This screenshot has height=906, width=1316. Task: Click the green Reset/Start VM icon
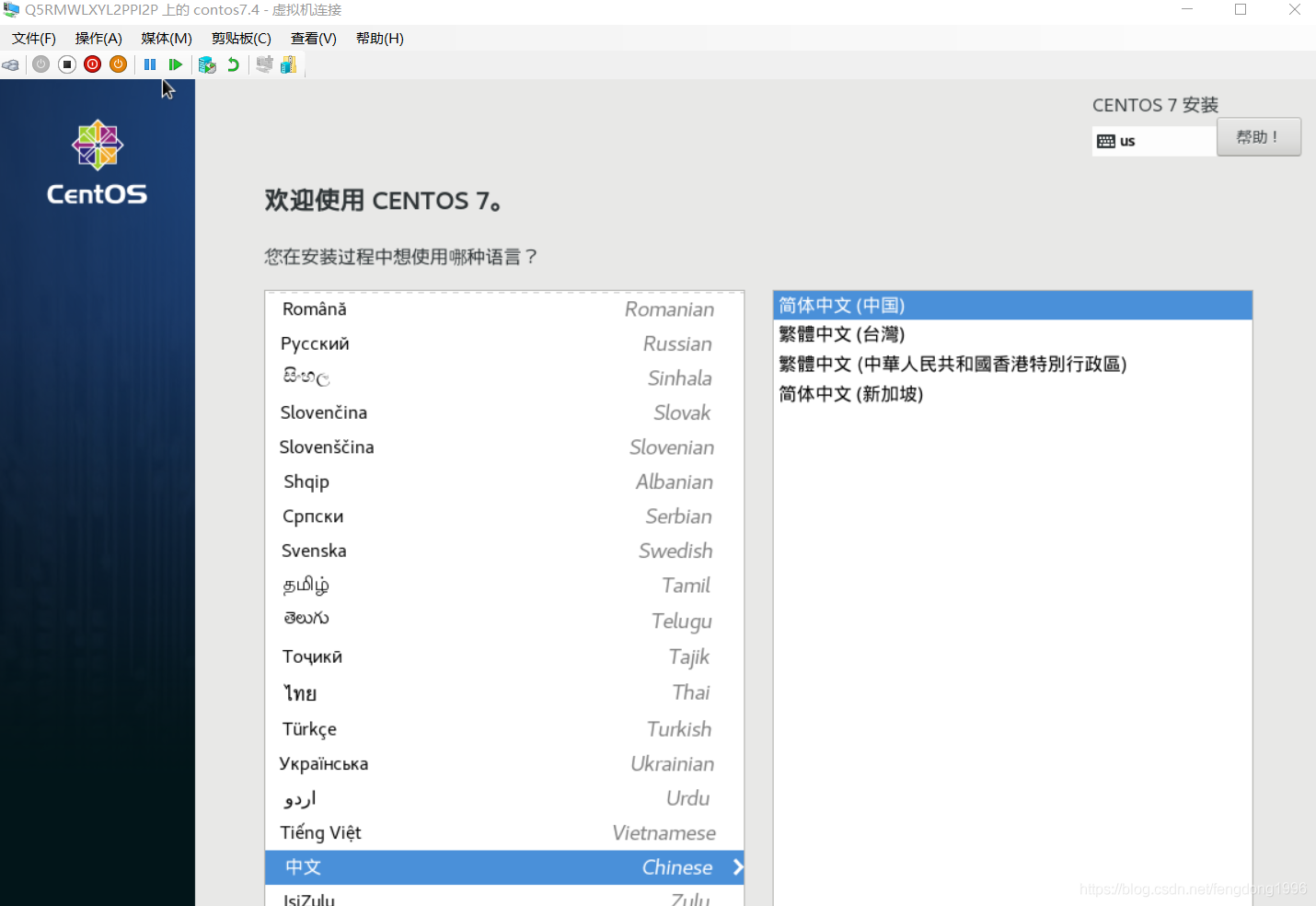(175, 64)
